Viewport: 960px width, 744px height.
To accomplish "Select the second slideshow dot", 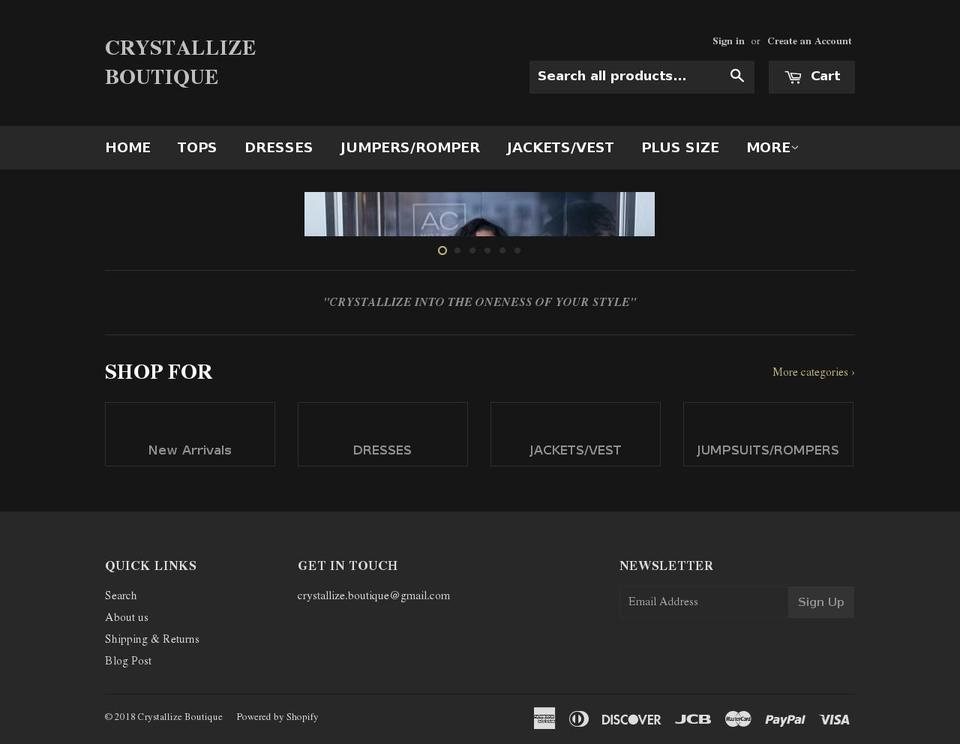I will (457, 250).
